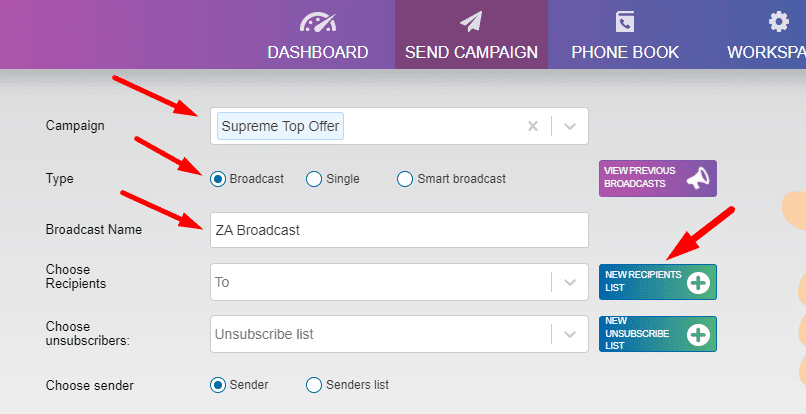Open the DASHBOARD tab

[318, 34]
